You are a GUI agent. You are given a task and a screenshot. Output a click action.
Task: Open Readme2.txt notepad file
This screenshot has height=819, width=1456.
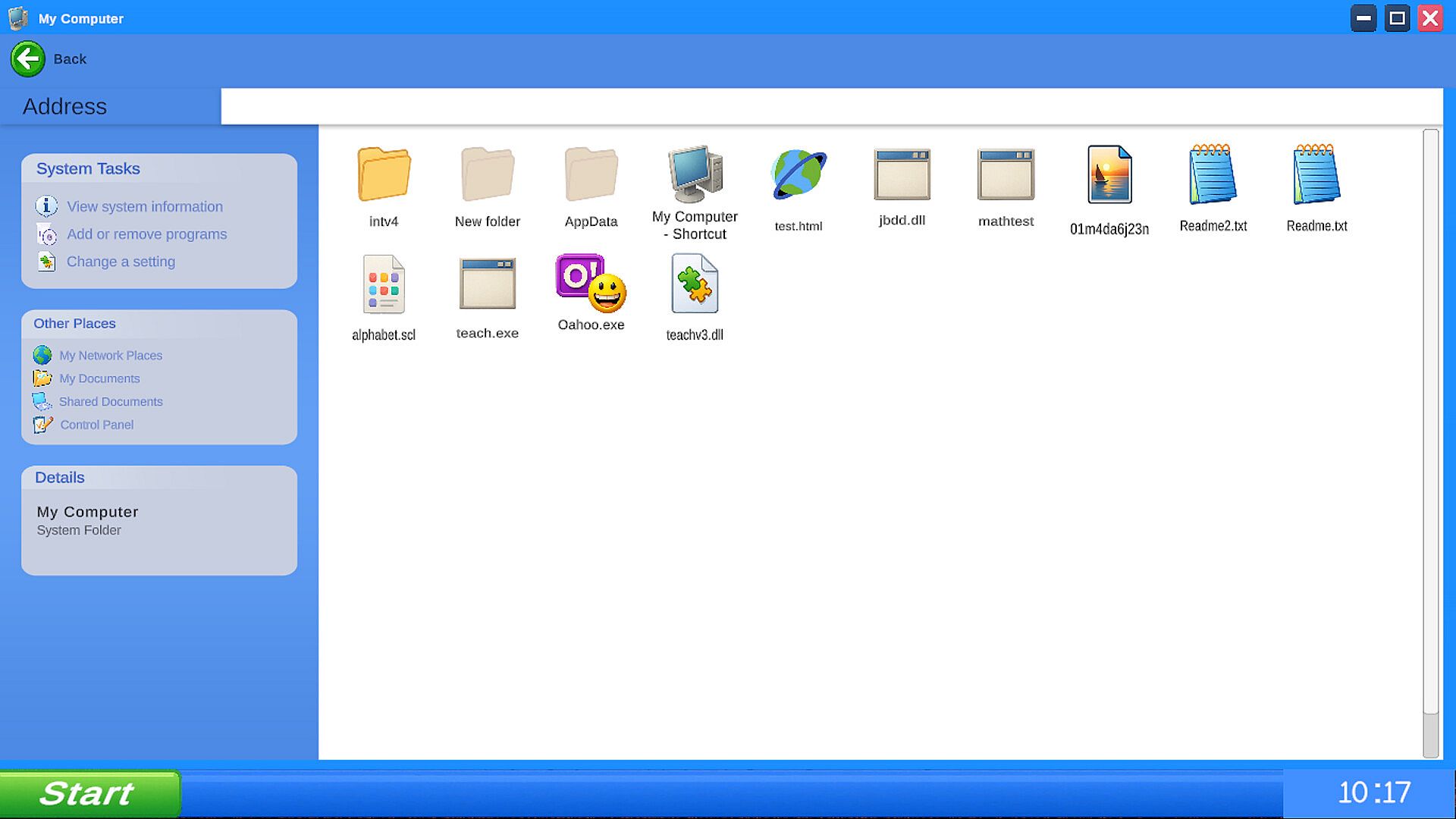(x=1213, y=175)
